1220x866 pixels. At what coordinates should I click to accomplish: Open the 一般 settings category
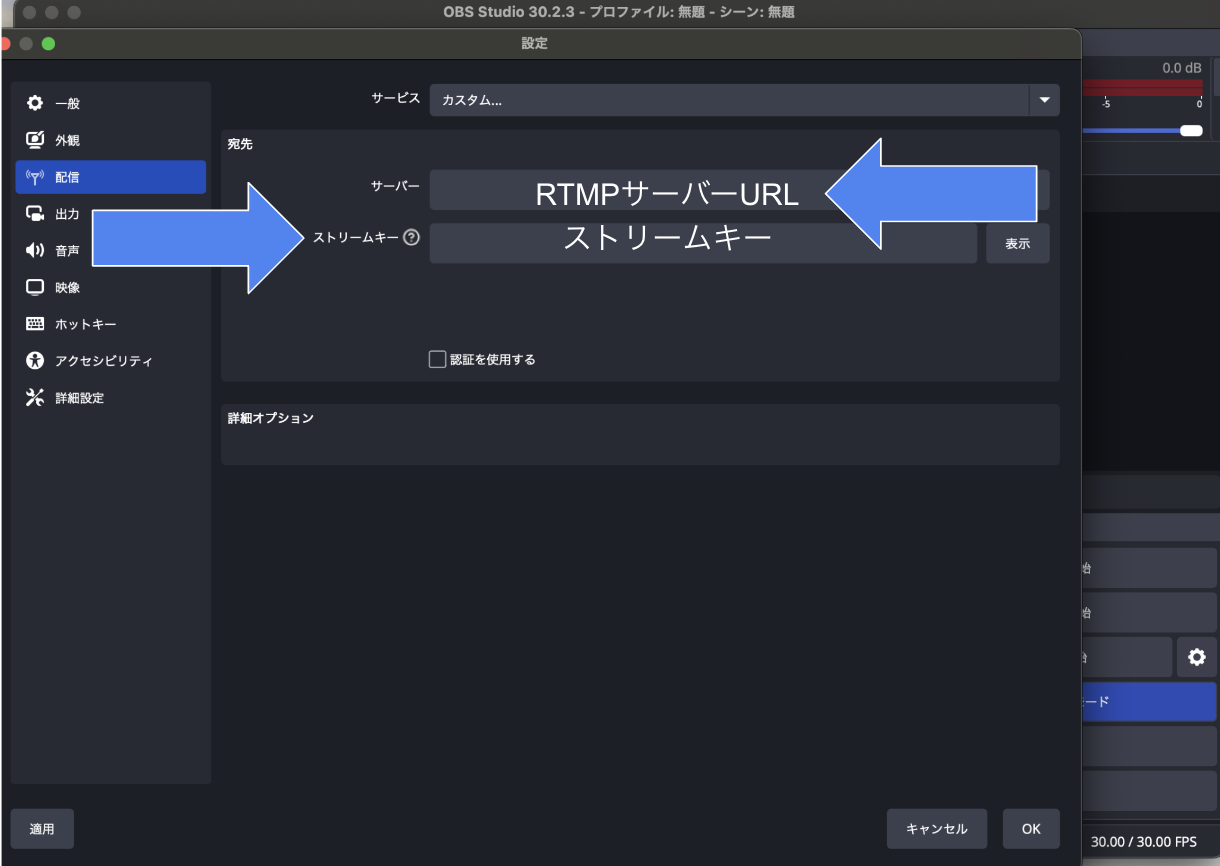click(x=110, y=104)
